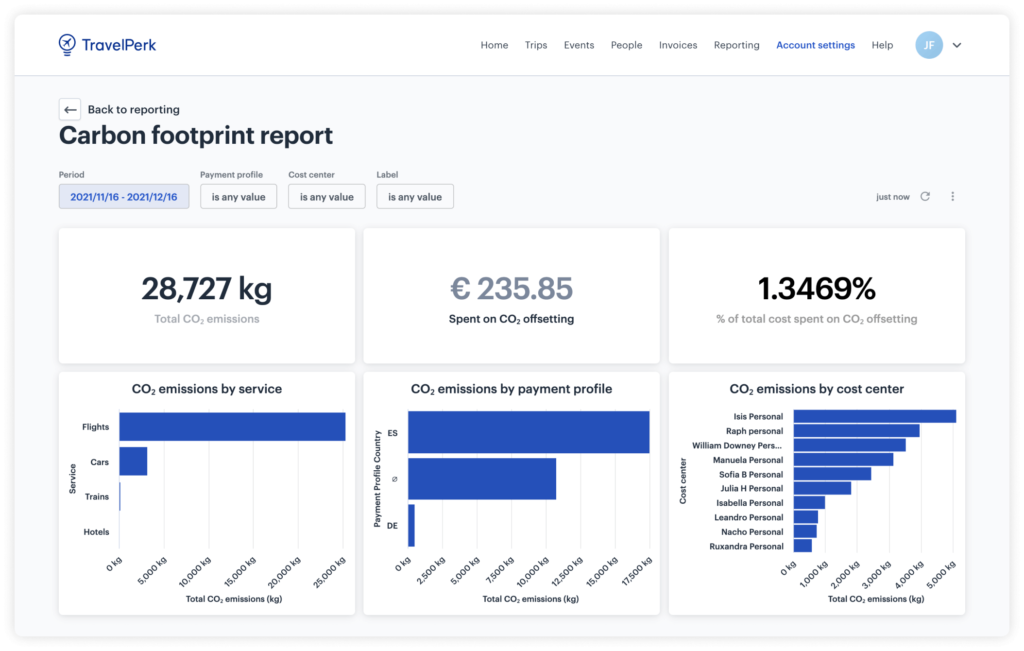Viewport: 1024px width, 651px height.
Task: Open the Cost center filter
Action: pos(327,197)
